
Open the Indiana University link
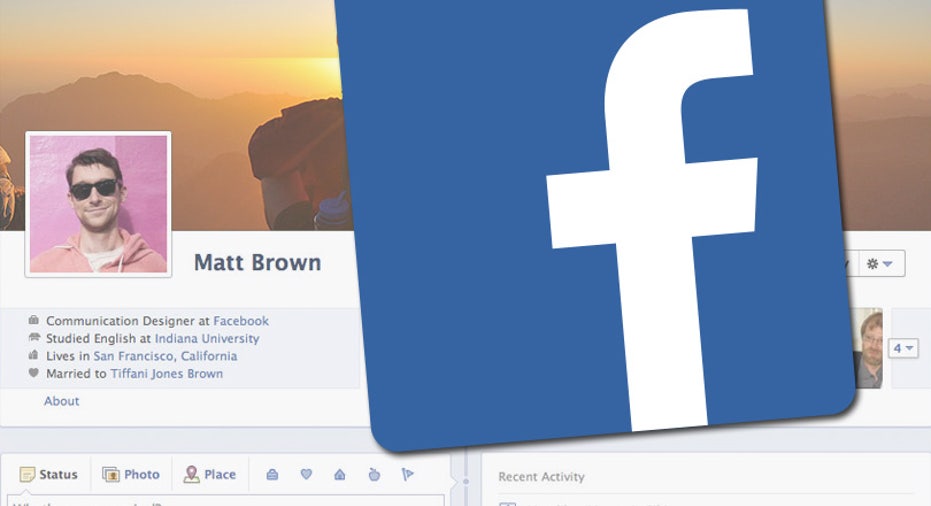(207, 339)
